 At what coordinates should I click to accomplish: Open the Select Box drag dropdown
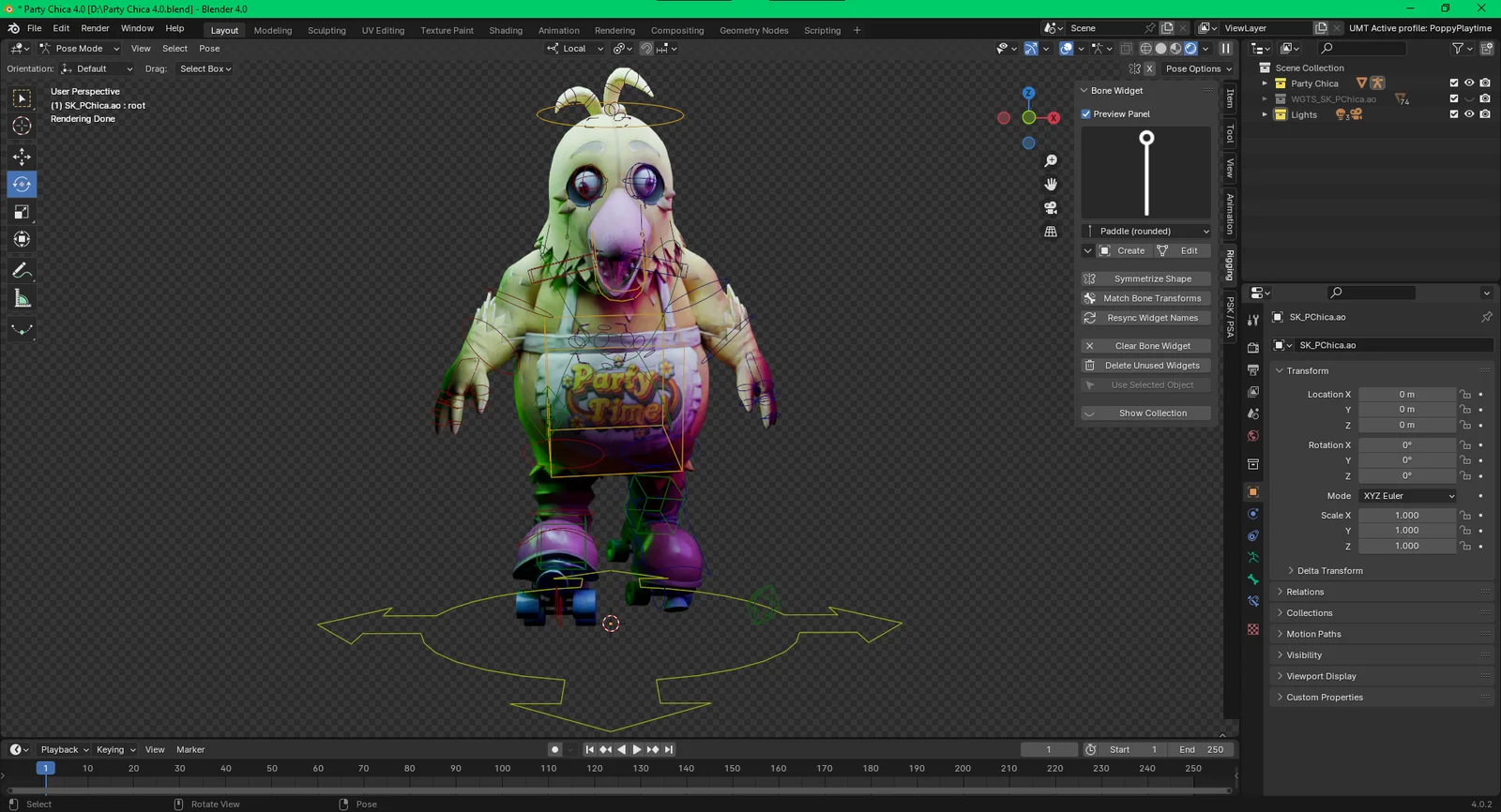(205, 69)
